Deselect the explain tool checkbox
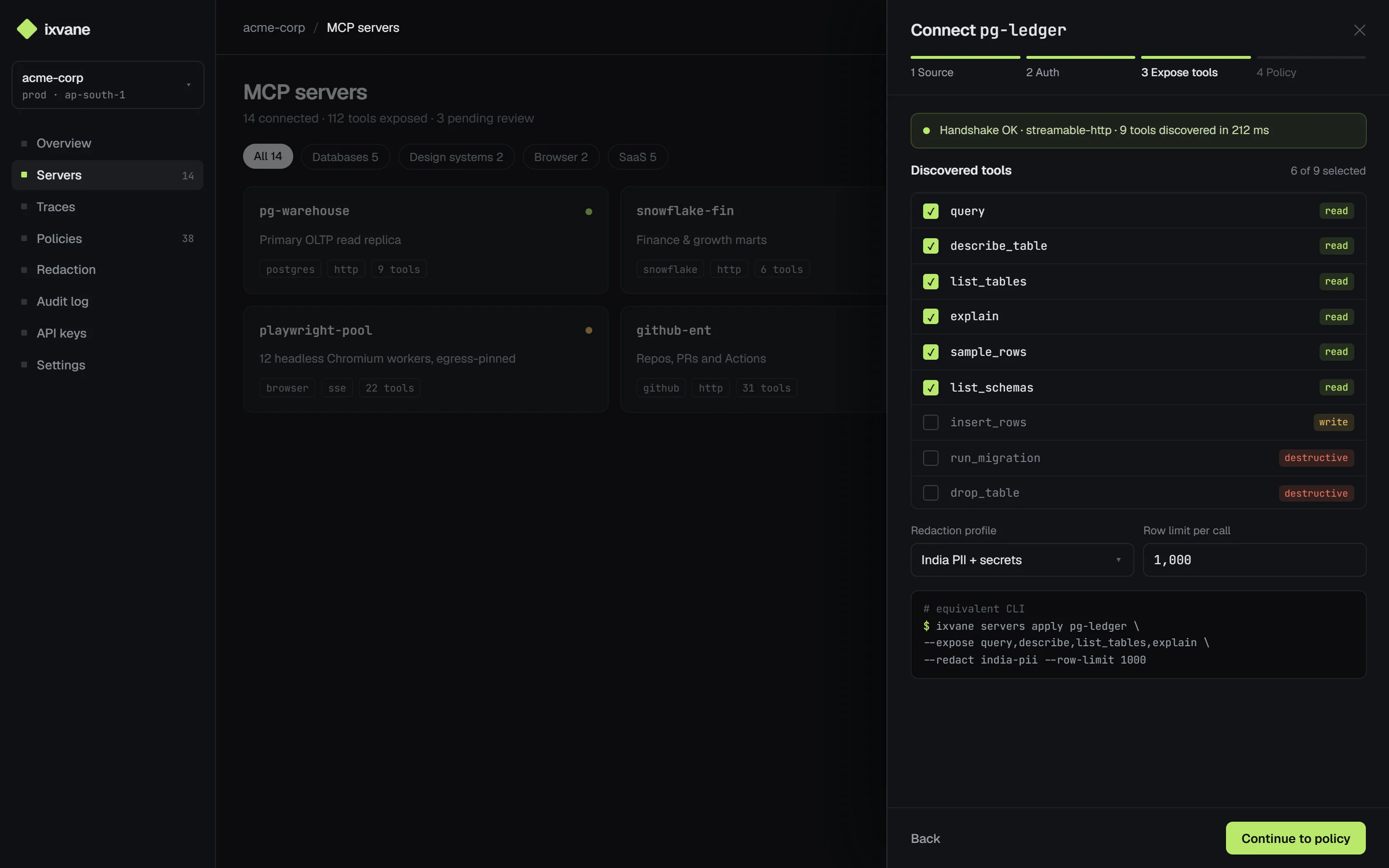 coord(930,316)
